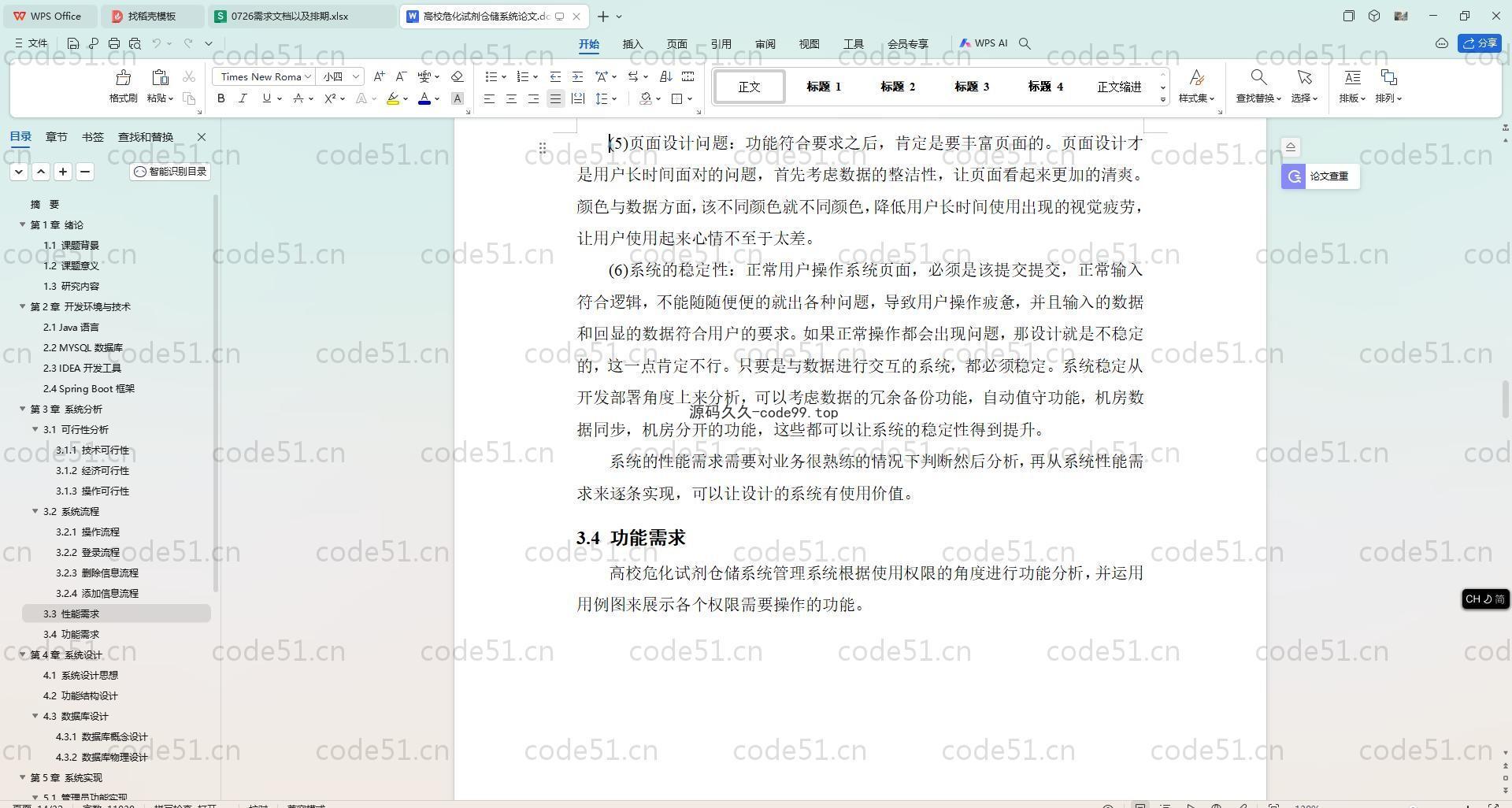The width and height of the screenshot is (1512, 808).
Task: Click the Print icon in quick access toolbar
Action: 114,43
